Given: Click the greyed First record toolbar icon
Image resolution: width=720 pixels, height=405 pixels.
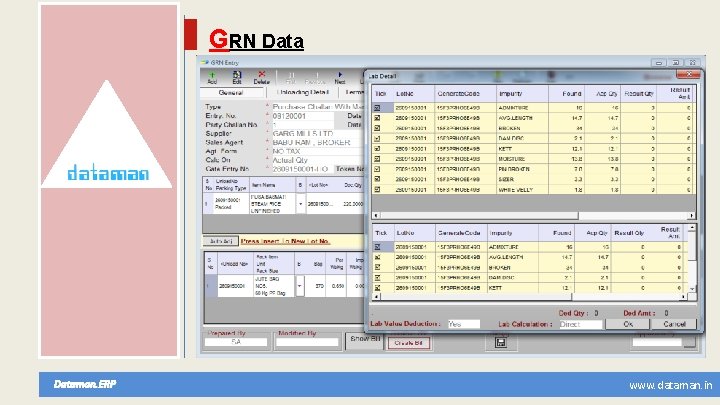Looking at the screenshot, I should pos(291,77).
